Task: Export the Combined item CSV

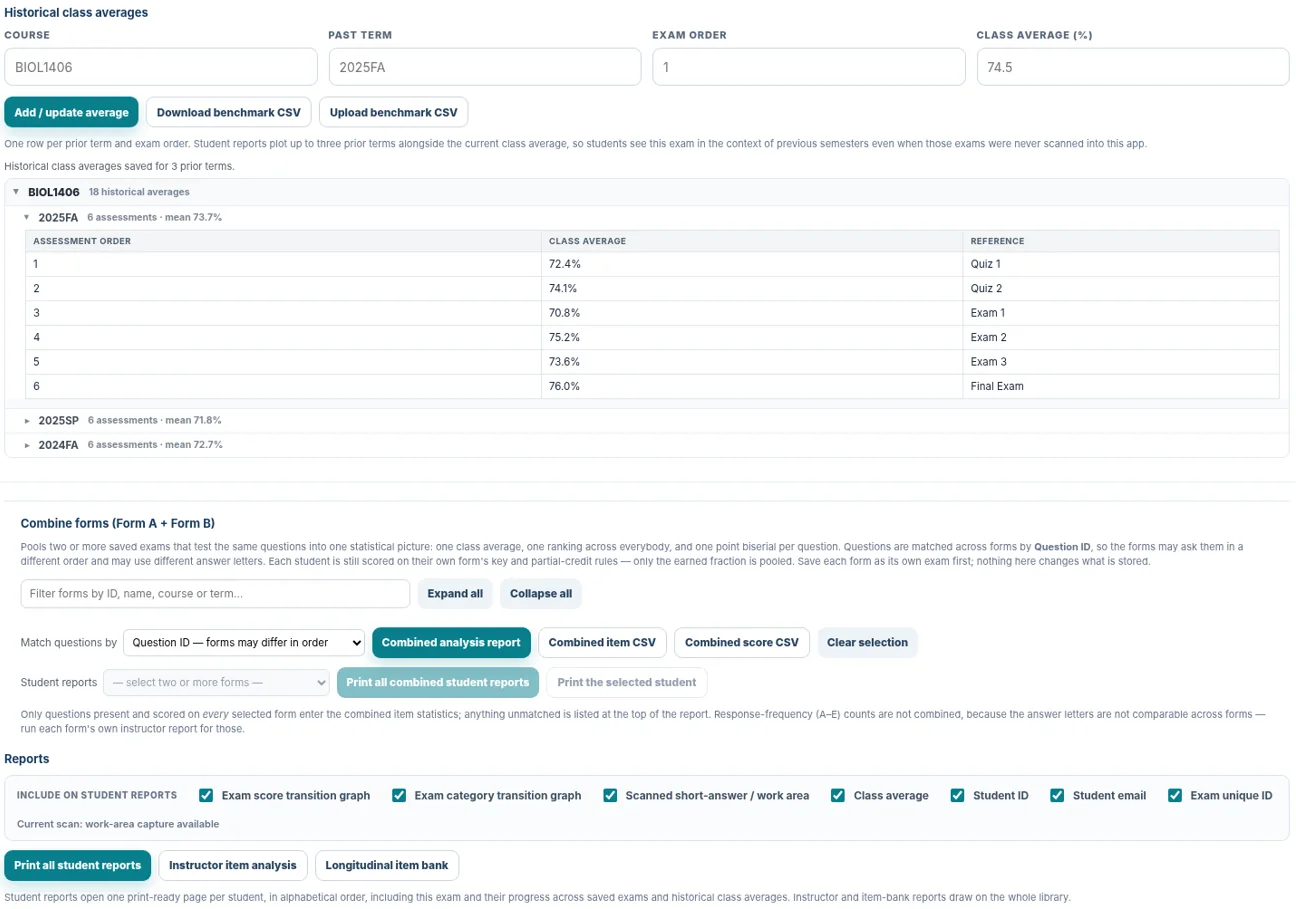Action: [602, 642]
